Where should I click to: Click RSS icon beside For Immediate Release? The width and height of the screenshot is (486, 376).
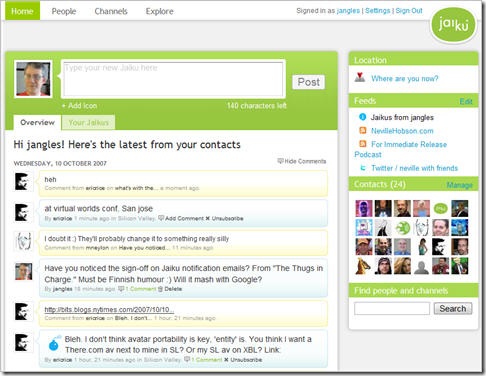[x=363, y=144]
